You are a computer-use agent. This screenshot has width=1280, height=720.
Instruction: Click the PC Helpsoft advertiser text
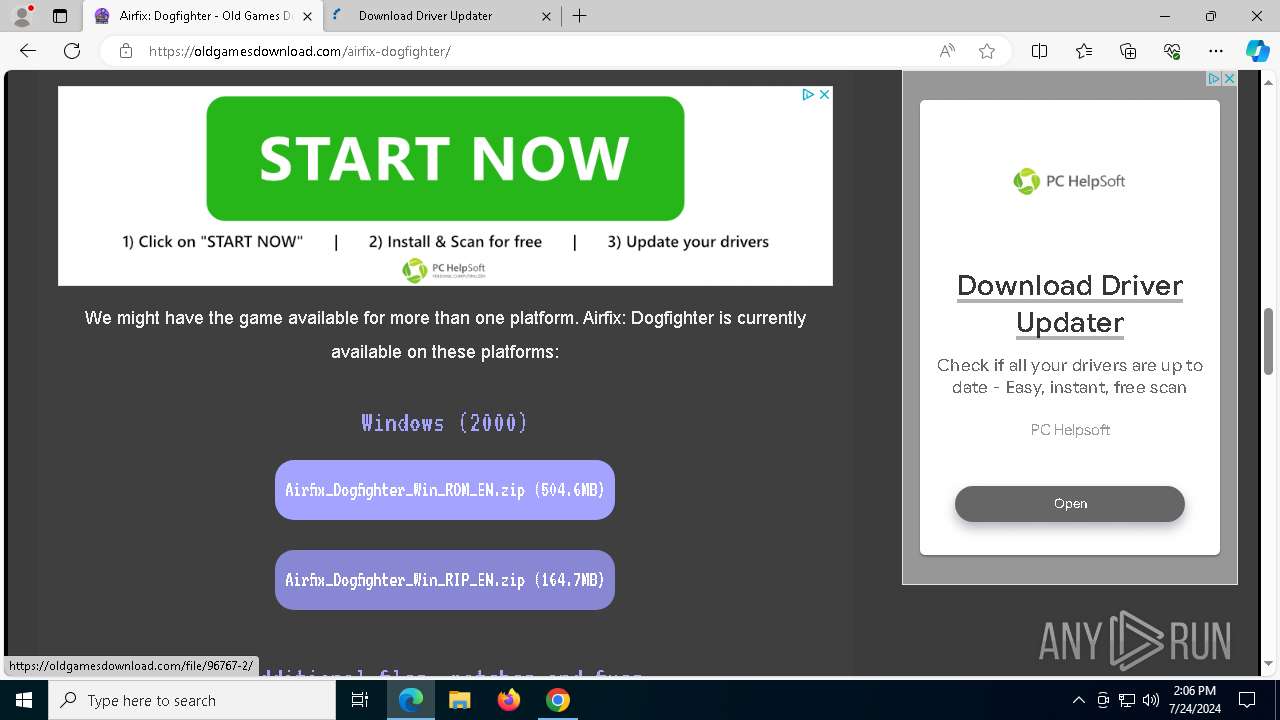(1070, 430)
